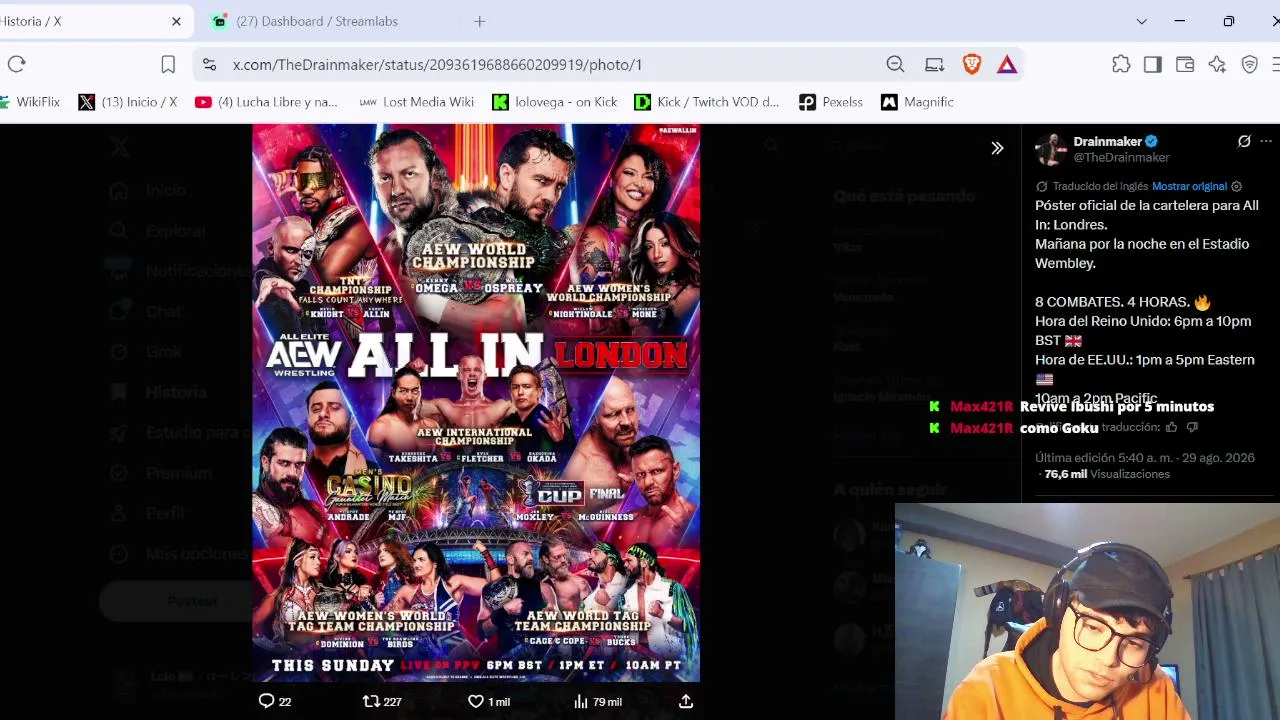This screenshot has width=1280, height=720.
Task: Open the WikiFlix bookmark
Action: pyautogui.click(x=30, y=102)
